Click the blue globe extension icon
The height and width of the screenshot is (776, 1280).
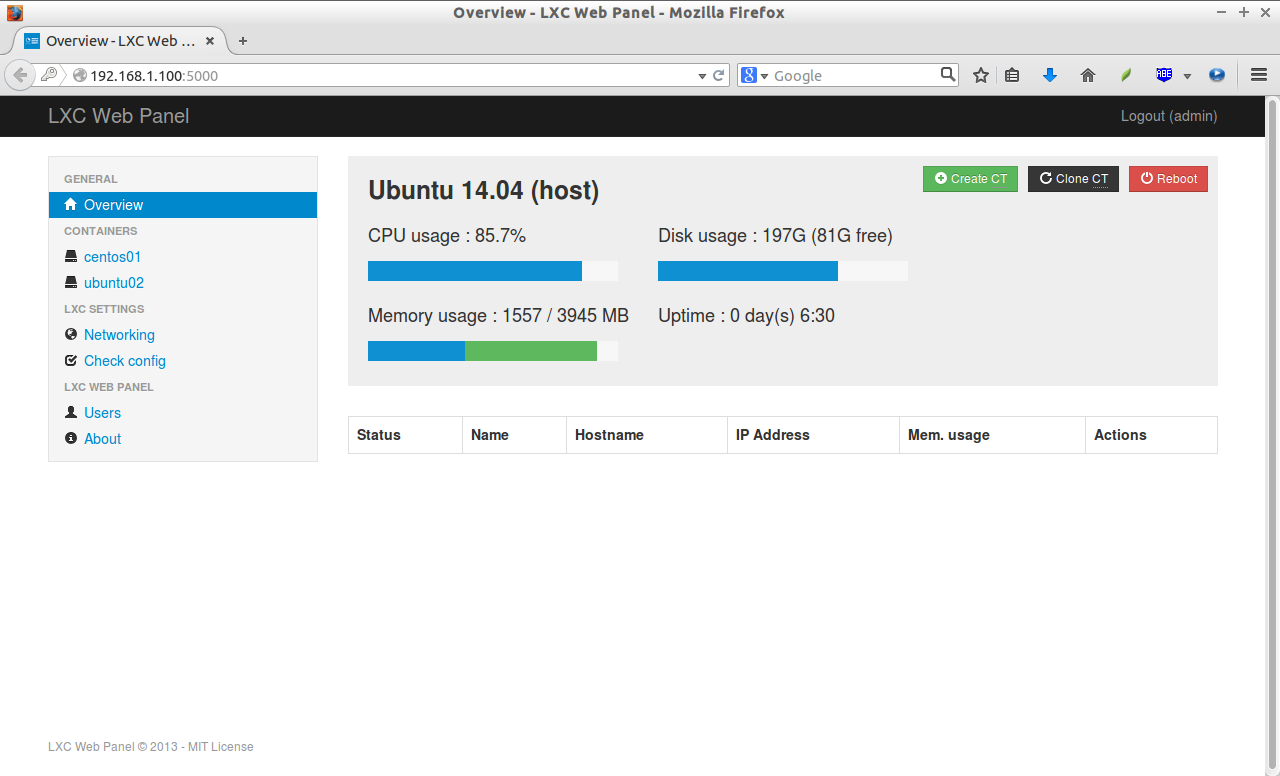point(1217,75)
